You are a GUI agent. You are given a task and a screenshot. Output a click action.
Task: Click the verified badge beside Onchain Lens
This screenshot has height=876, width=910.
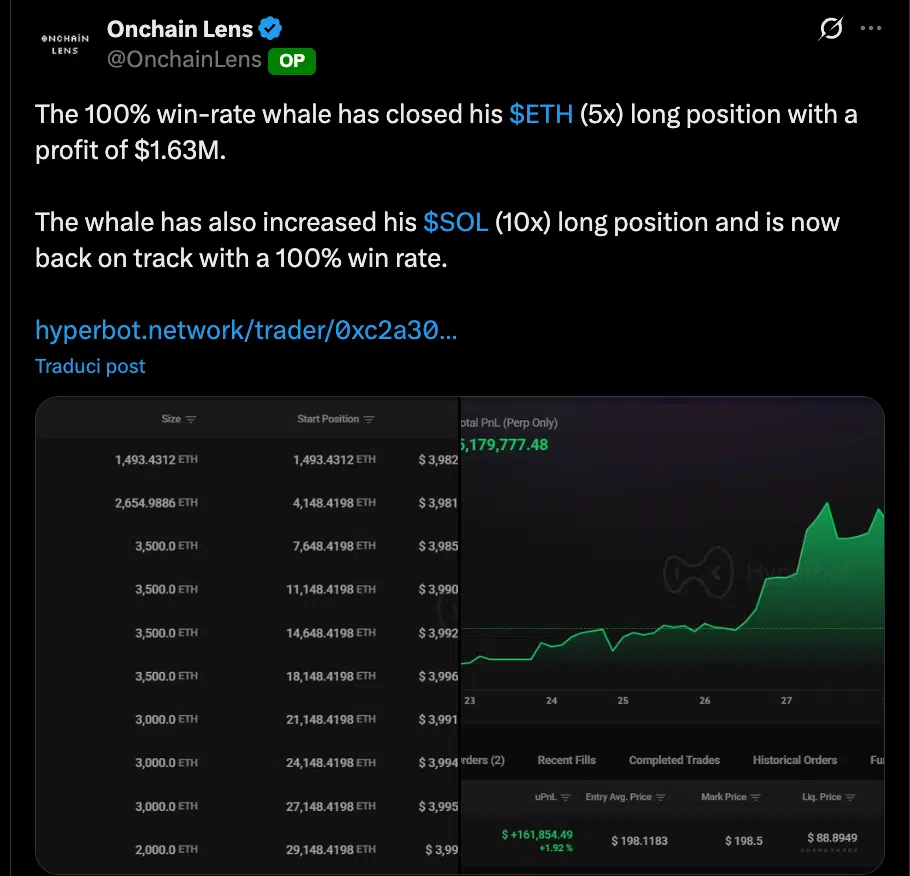click(x=269, y=28)
